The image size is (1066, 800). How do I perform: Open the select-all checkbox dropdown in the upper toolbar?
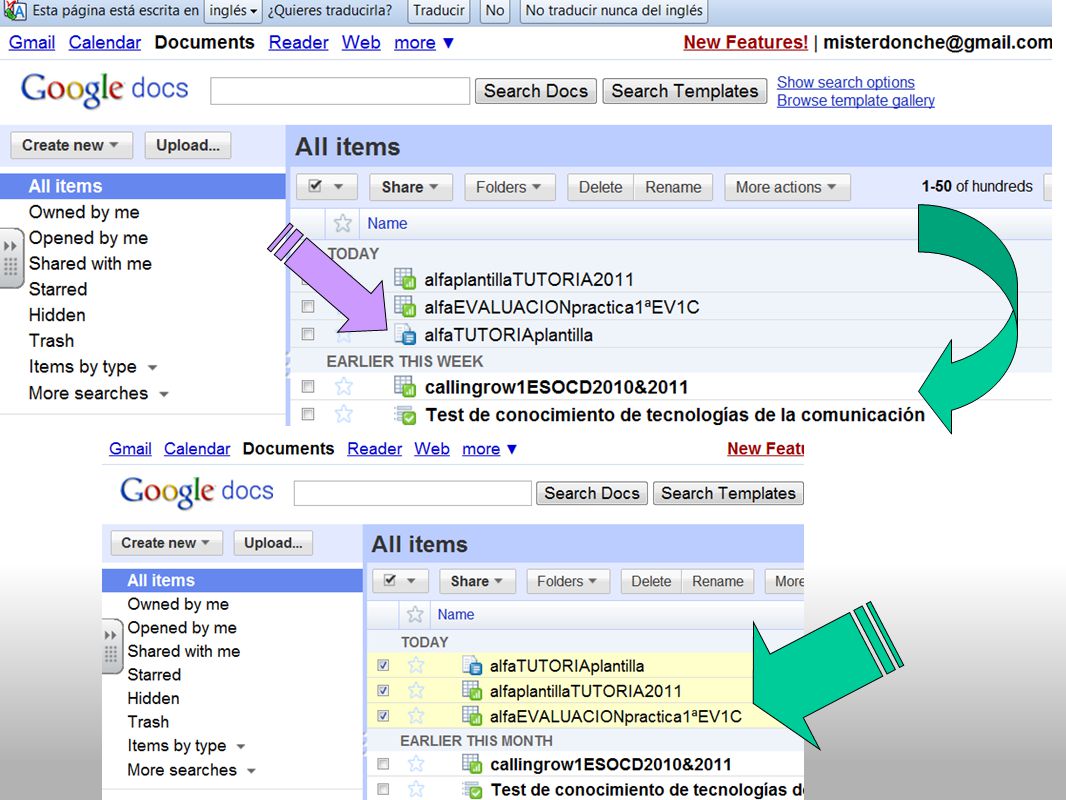point(326,187)
